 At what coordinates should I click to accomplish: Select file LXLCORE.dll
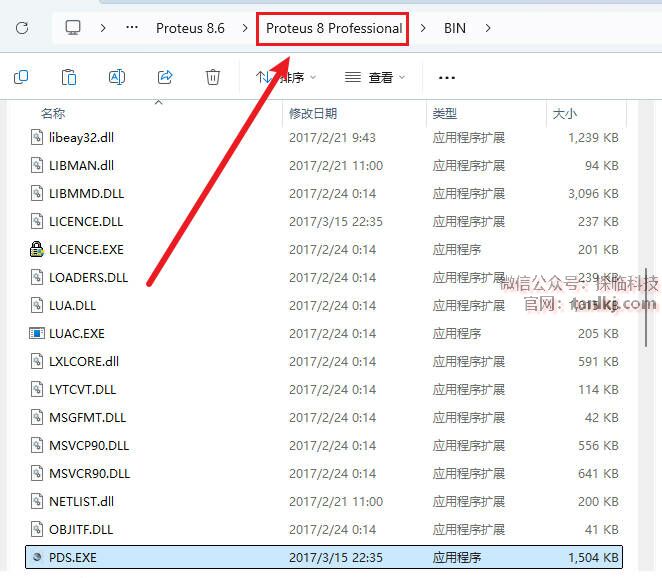pos(324,361)
